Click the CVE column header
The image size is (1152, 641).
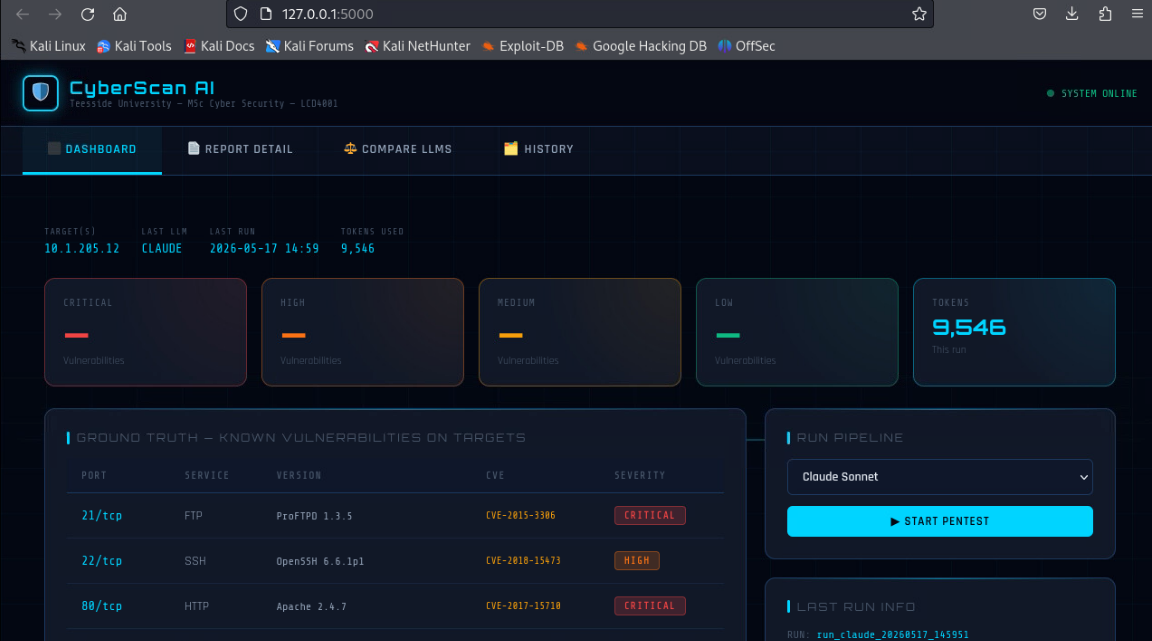[x=495, y=476]
